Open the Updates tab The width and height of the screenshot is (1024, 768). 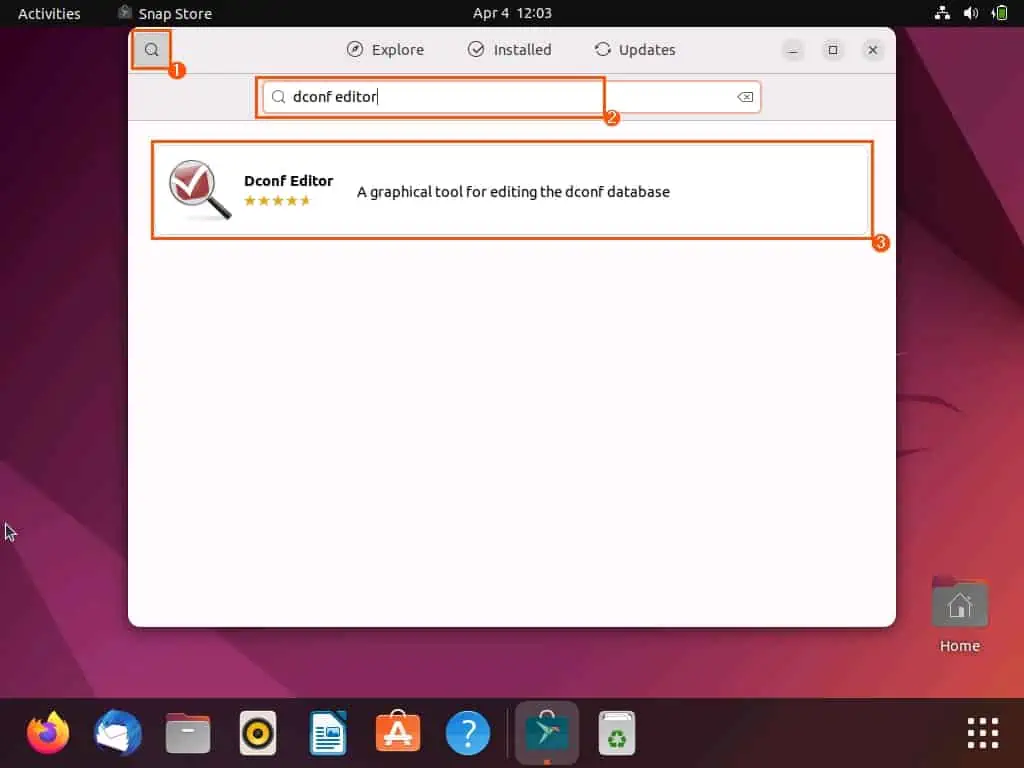[x=634, y=49]
